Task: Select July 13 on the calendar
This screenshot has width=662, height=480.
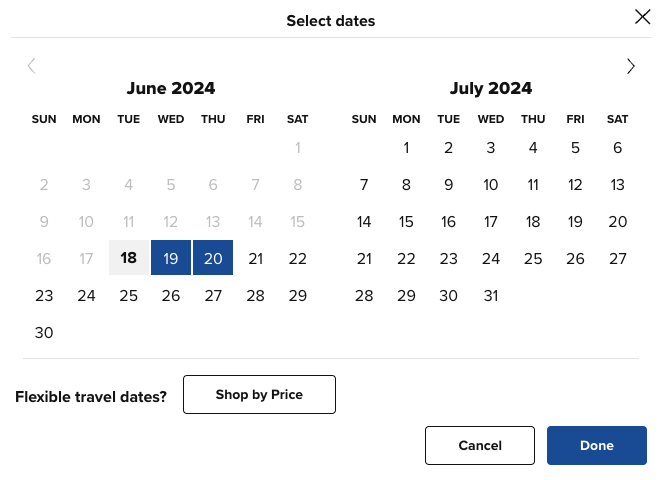Action: (617, 185)
